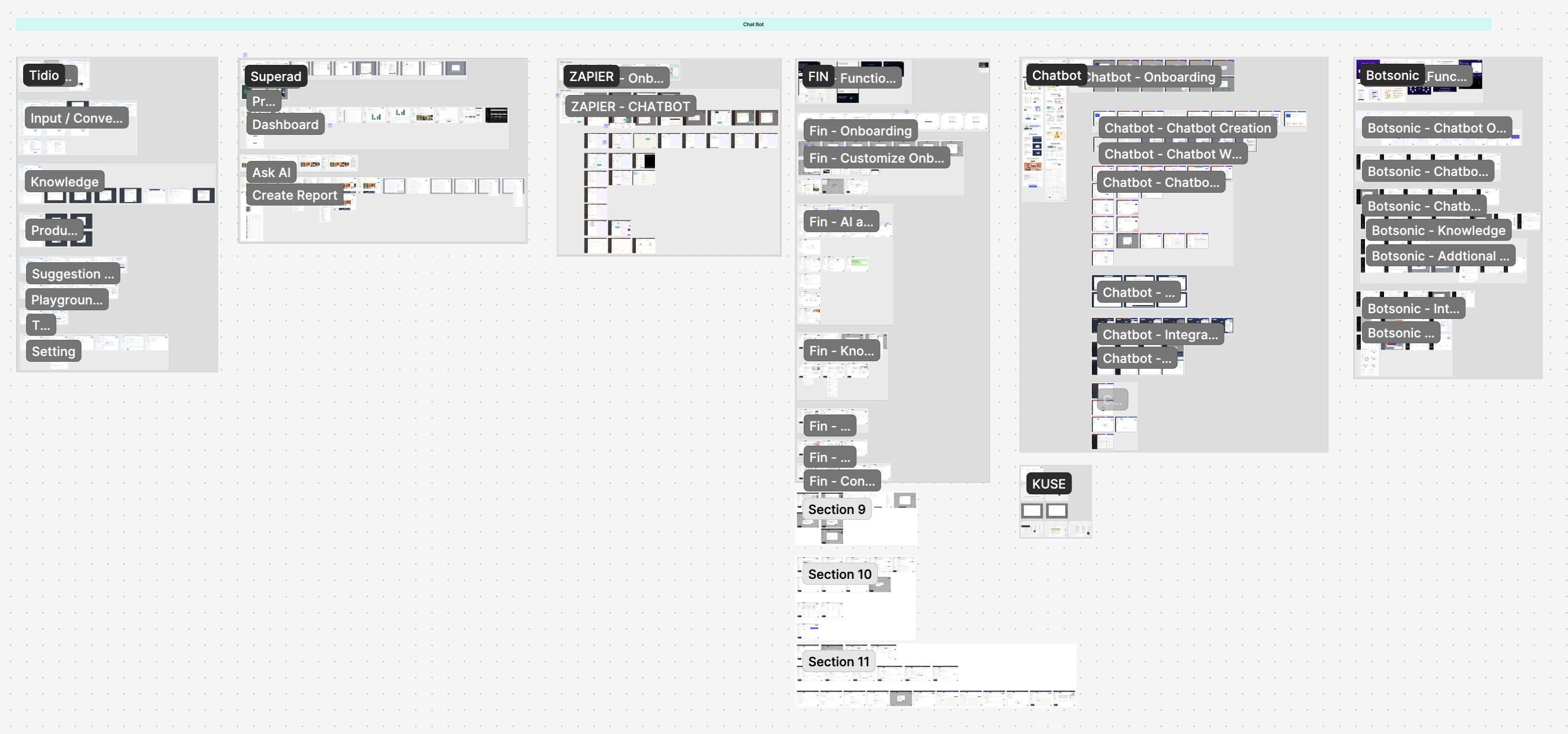Select the 'Functio...' label next to FIN
The width and height of the screenshot is (1568, 734).
(868, 78)
